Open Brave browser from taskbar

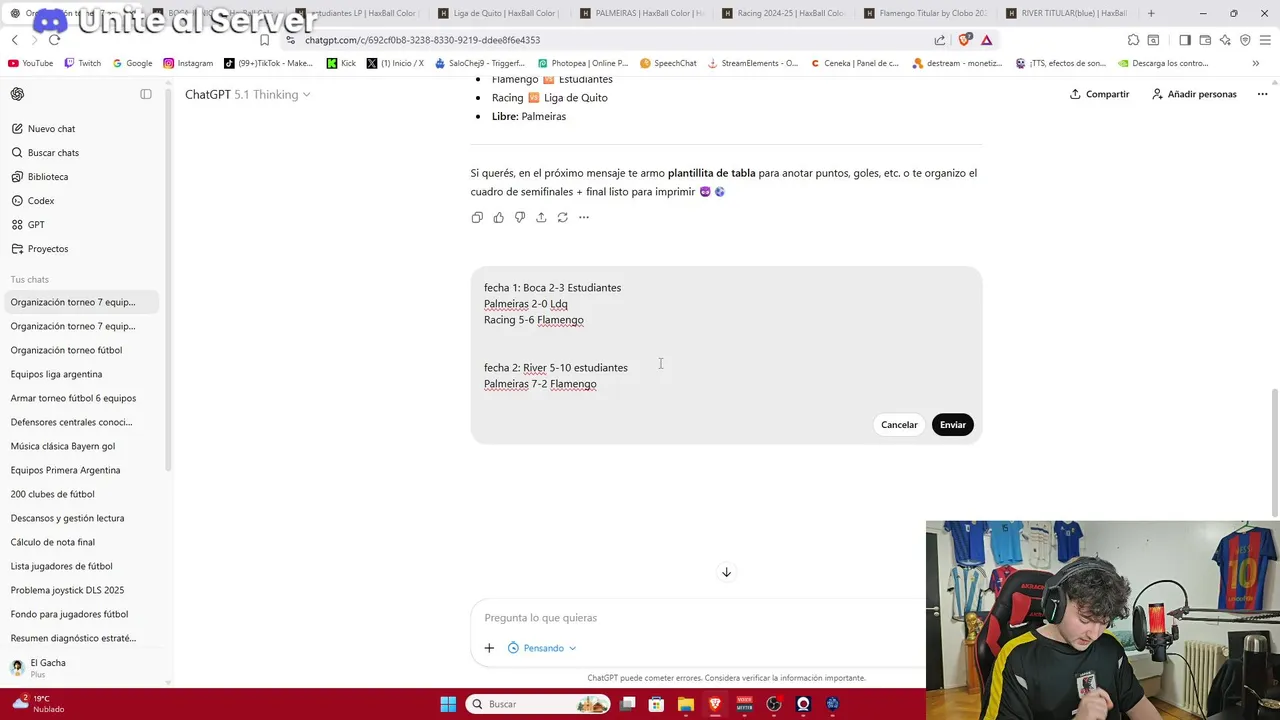(715, 704)
